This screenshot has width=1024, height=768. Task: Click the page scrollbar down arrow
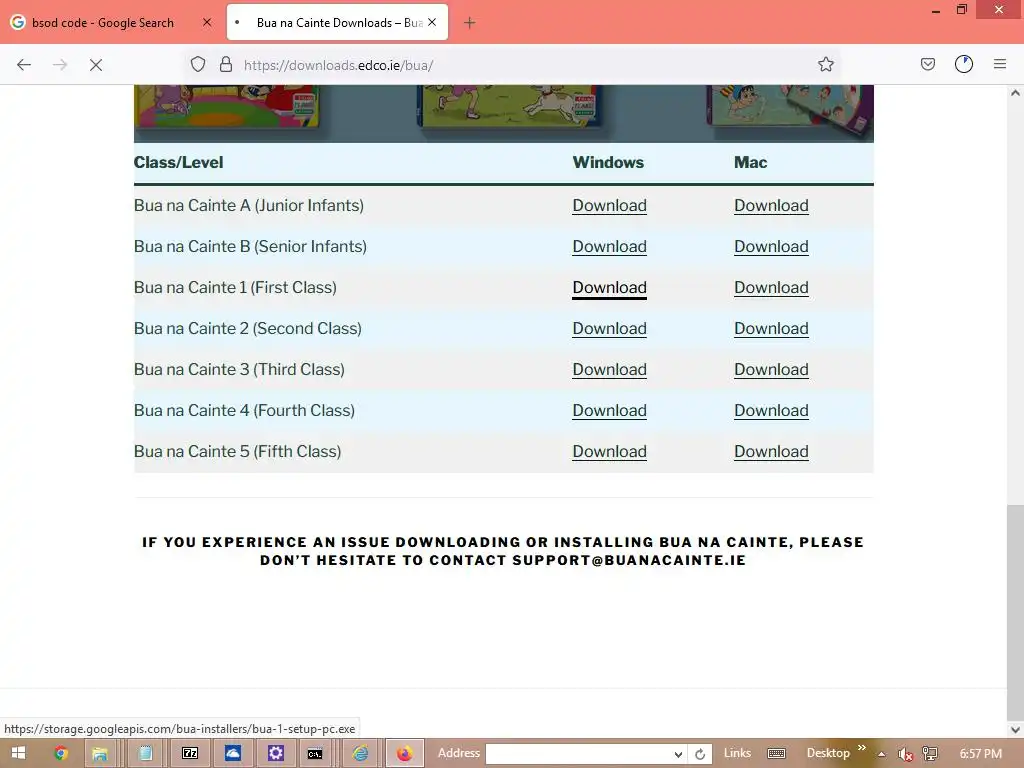tap(1015, 729)
